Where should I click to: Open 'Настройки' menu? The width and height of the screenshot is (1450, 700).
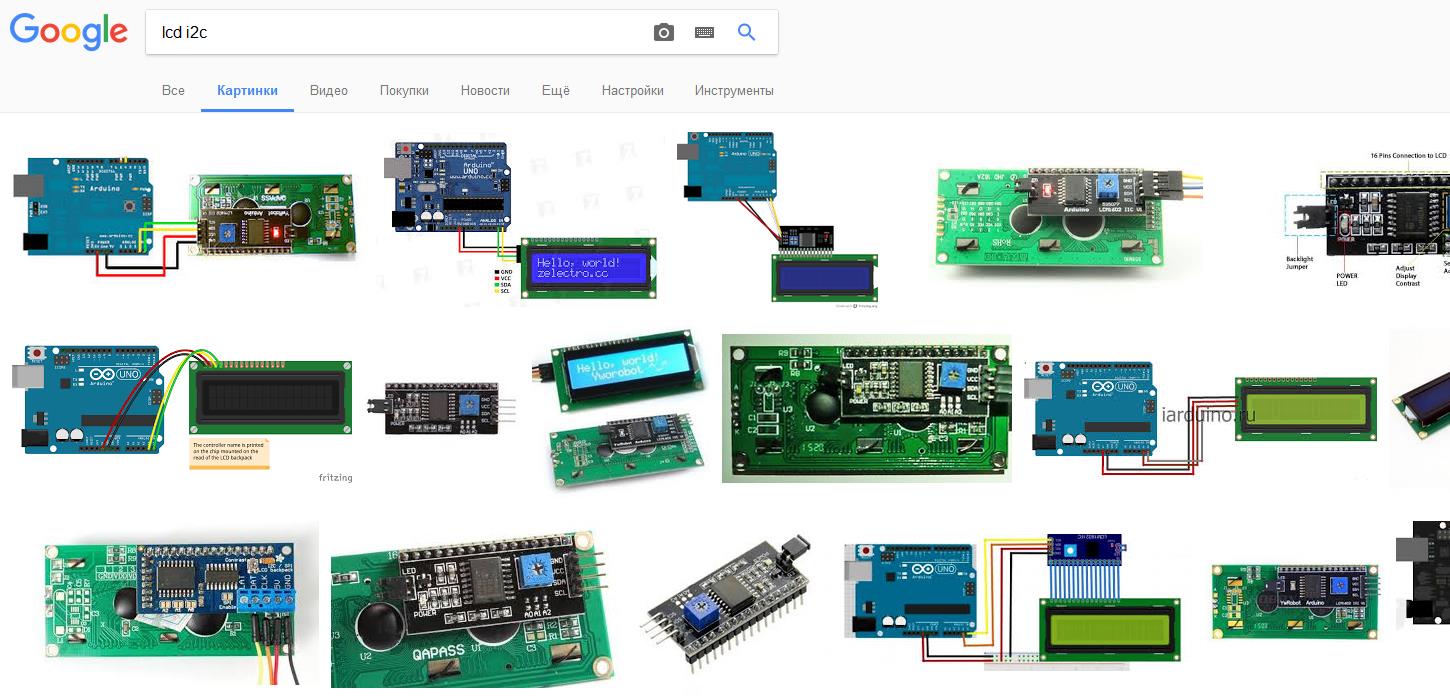[632, 90]
